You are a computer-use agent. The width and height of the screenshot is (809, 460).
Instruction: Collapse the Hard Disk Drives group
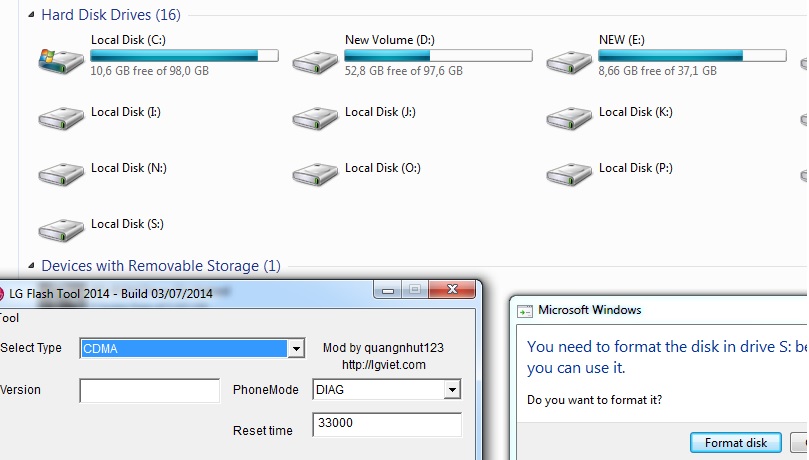(31, 14)
